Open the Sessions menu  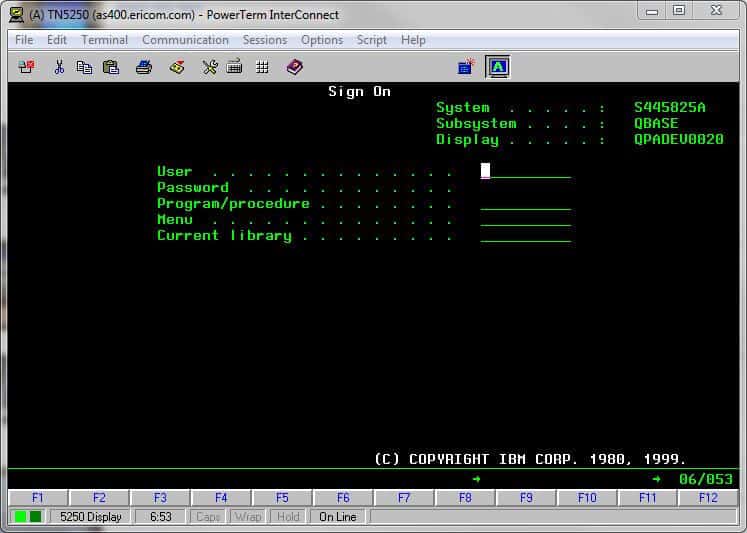(x=265, y=40)
